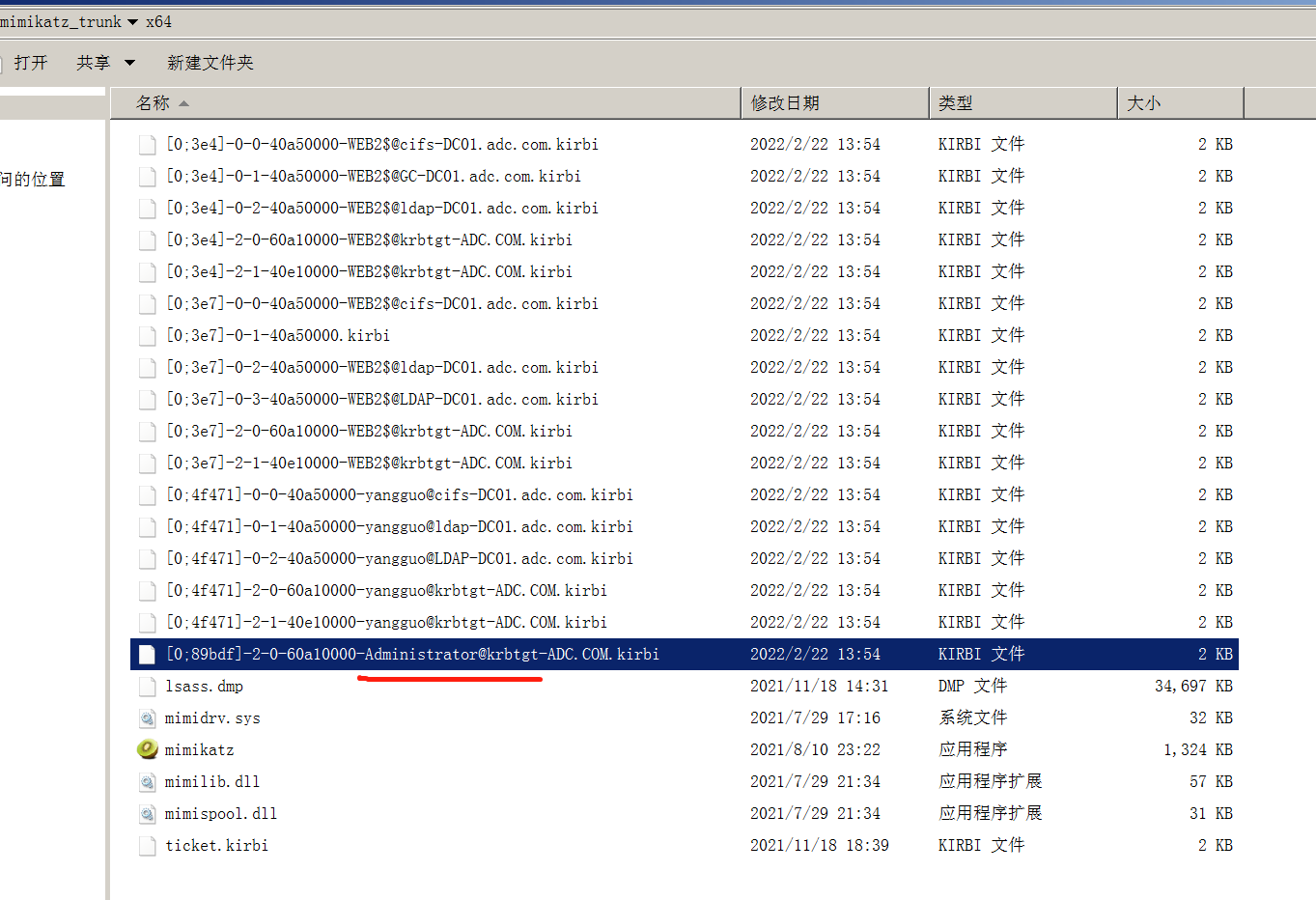
Task: Click the x64 breadcrumb segment
Action: [158, 21]
